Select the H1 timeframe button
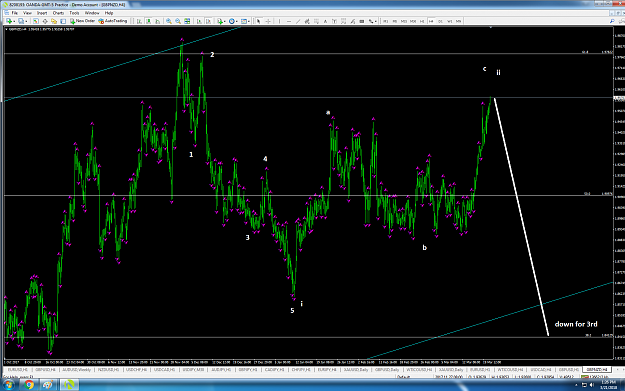 point(422,21)
